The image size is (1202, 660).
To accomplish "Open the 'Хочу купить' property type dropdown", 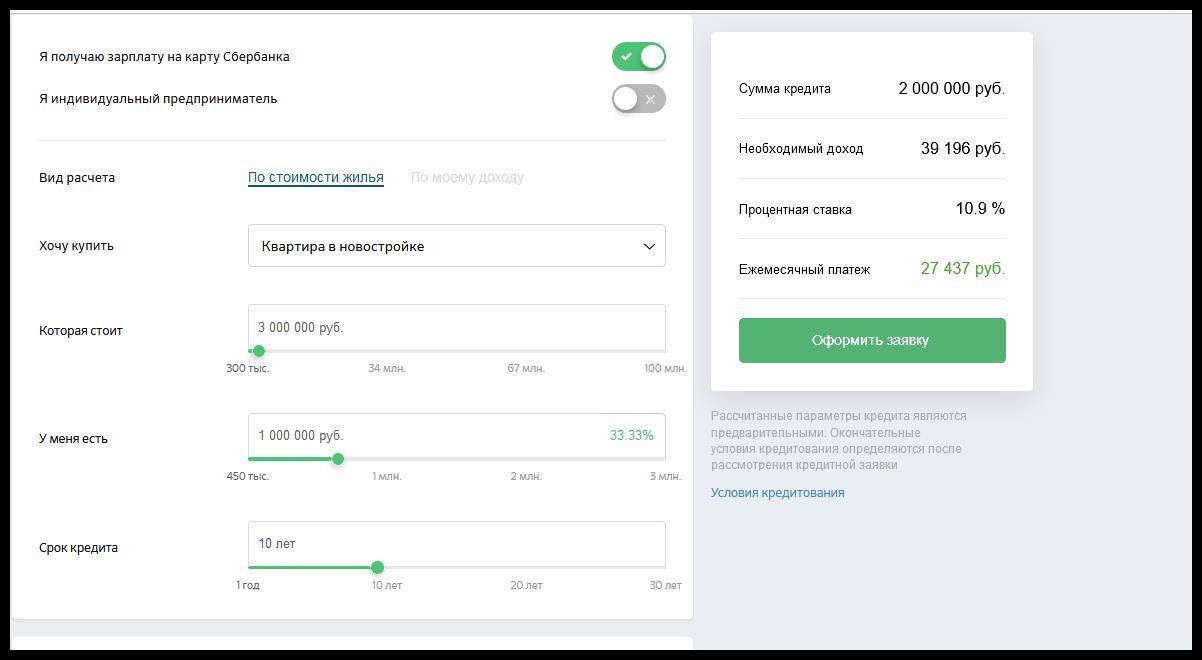I will click(x=456, y=246).
